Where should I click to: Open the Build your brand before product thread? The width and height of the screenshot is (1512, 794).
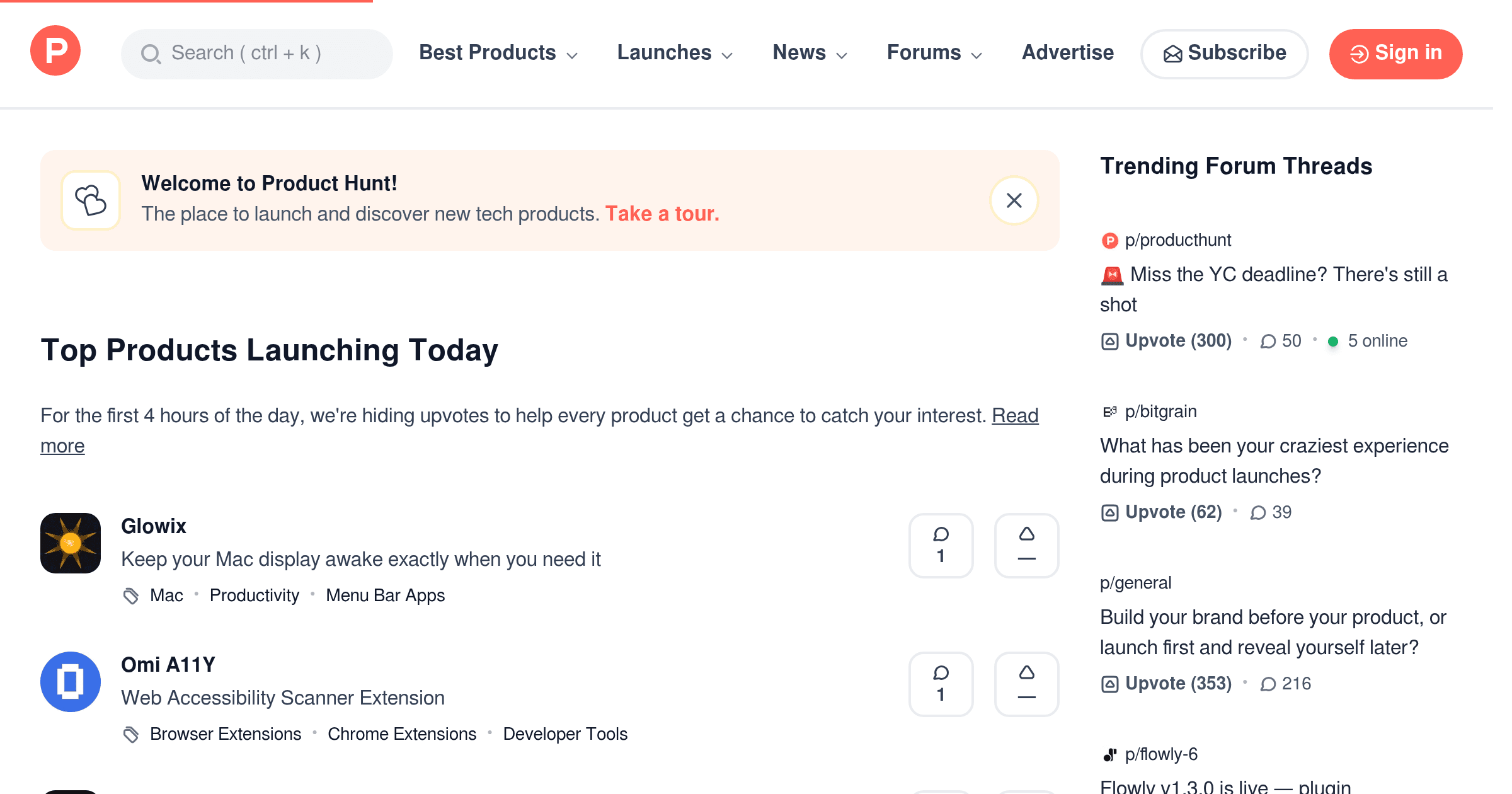pyautogui.click(x=1273, y=633)
